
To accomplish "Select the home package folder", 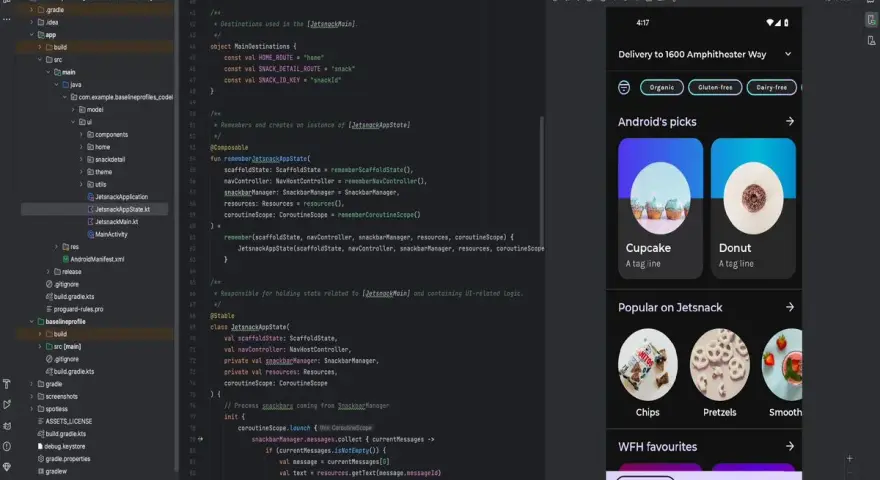I will 98,147.
